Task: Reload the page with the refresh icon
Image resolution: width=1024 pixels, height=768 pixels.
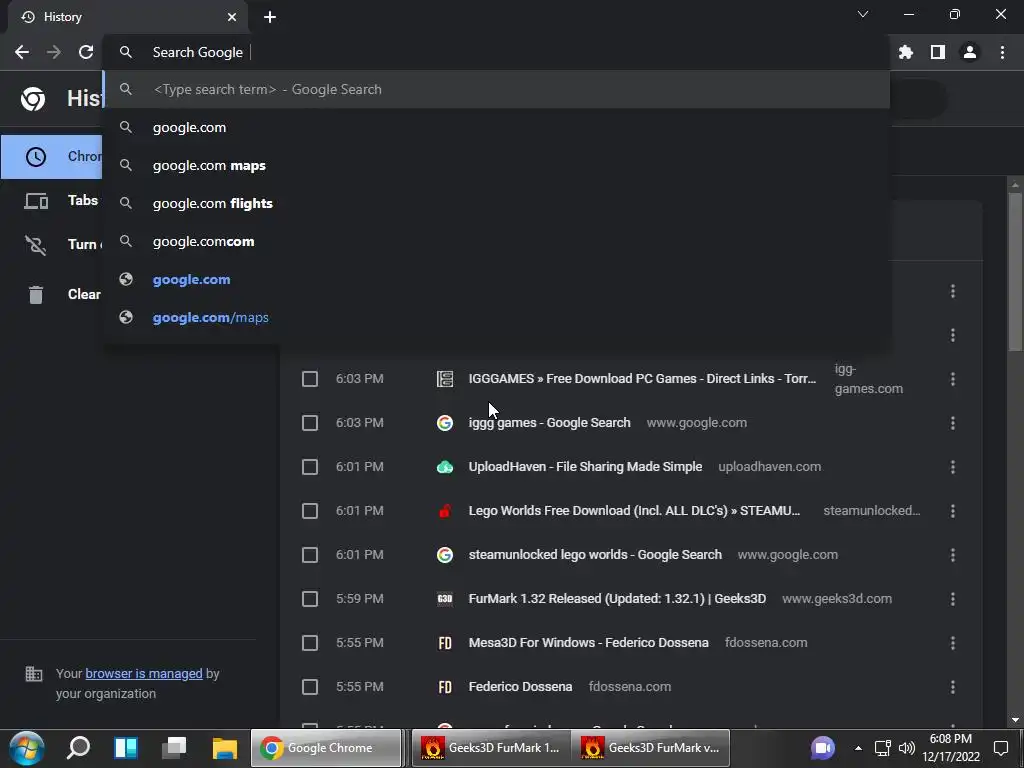Action: (x=86, y=52)
